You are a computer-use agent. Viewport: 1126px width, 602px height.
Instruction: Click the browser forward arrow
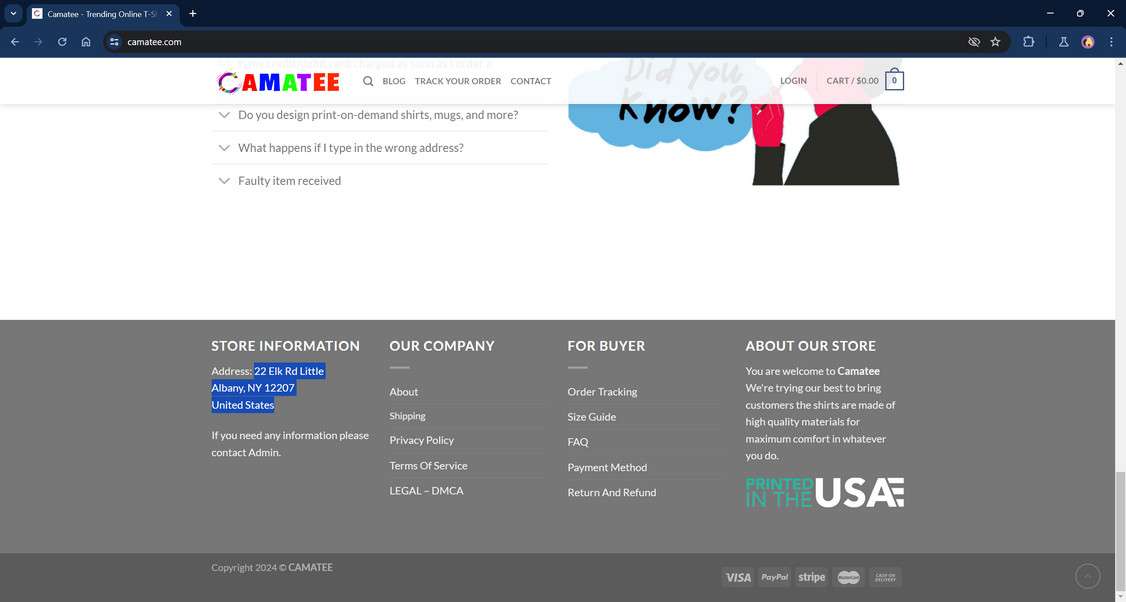[38, 42]
